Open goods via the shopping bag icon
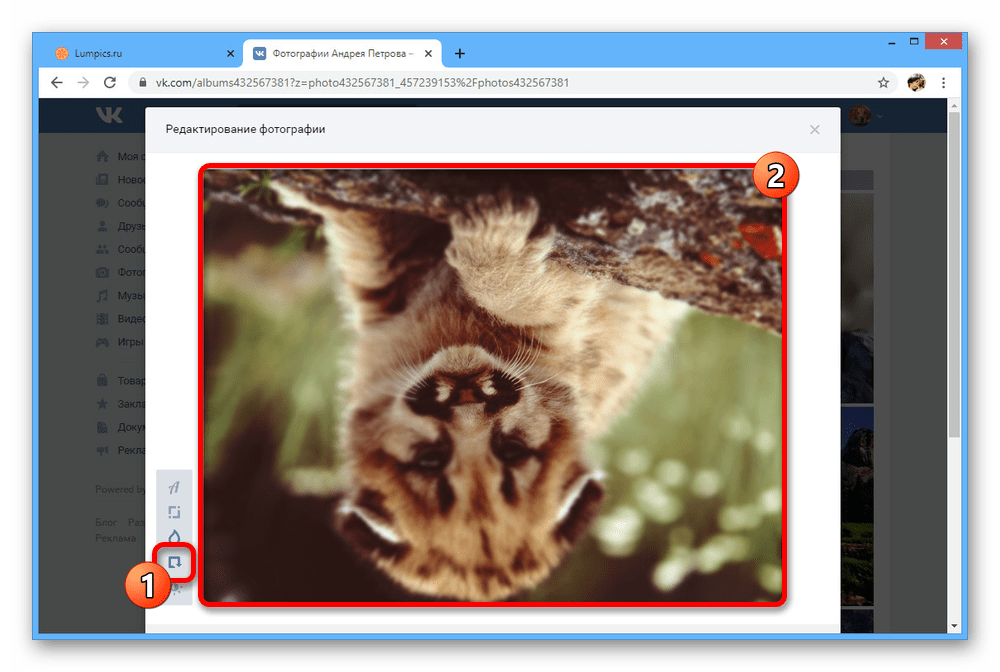 tap(102, 381)
